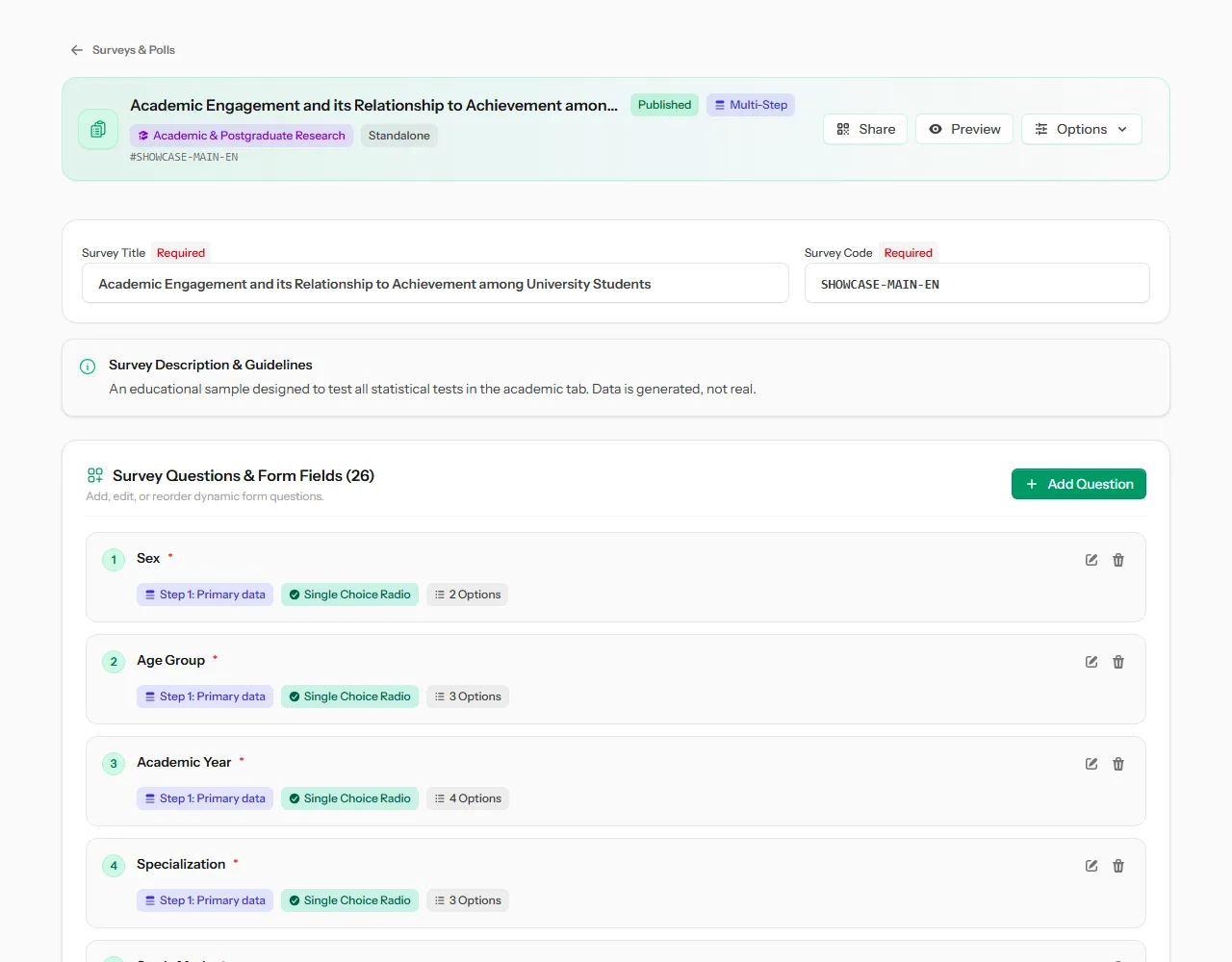Delete the Sex question
The width and height of the screenshot is (1232, 962).
click(1118, 560)
